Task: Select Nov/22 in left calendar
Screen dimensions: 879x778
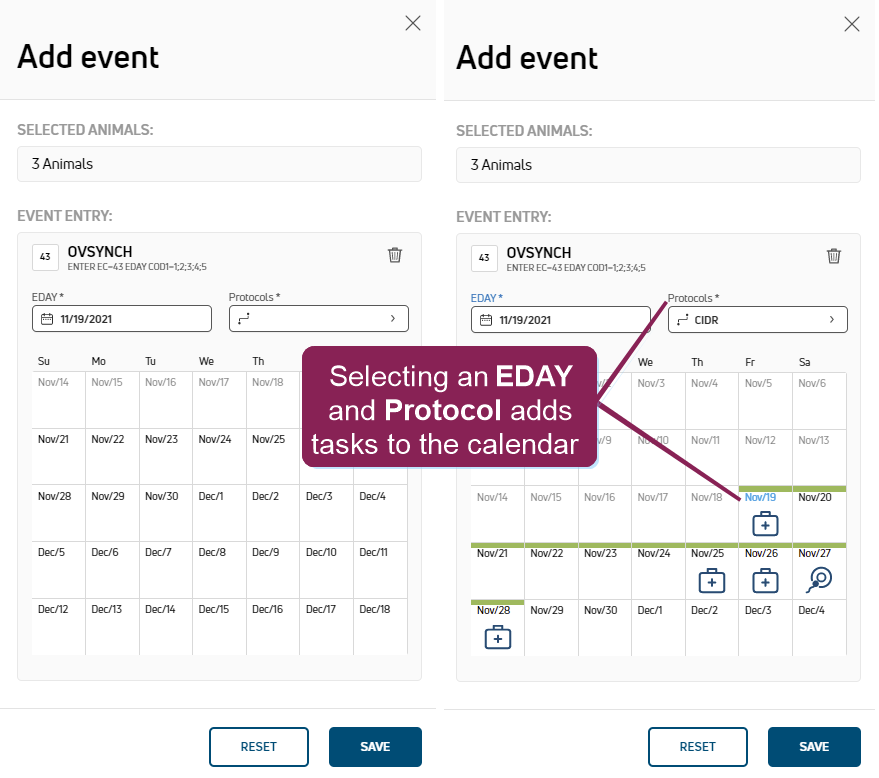Action: click(x=111, y=457)
